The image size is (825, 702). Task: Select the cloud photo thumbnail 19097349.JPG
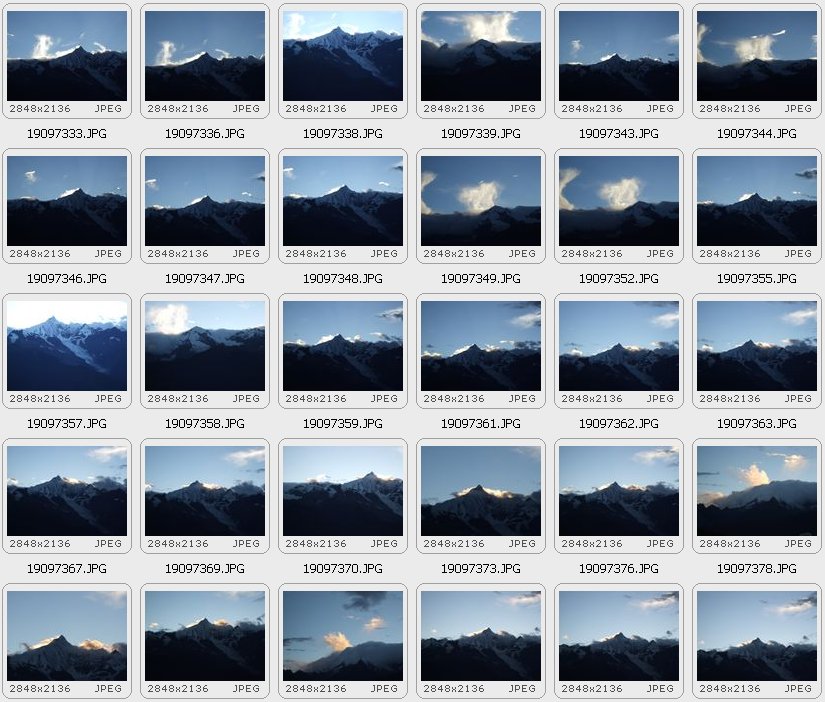tap(481, 201)
